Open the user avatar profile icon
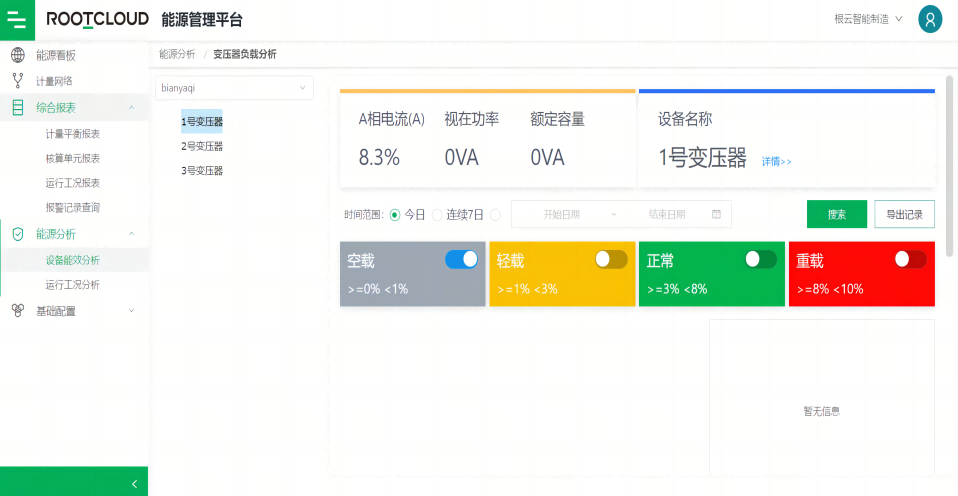The height and width of the screenshot is (496, 958). 930,19
